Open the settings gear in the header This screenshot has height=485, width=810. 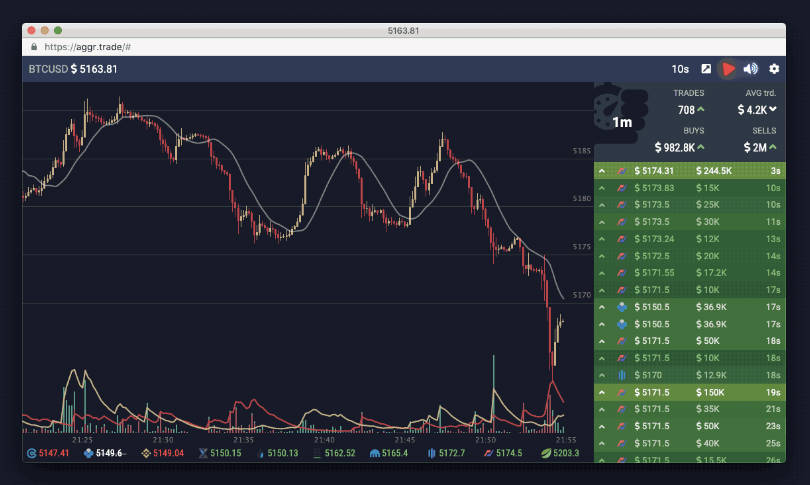click(x=773, y=69)
